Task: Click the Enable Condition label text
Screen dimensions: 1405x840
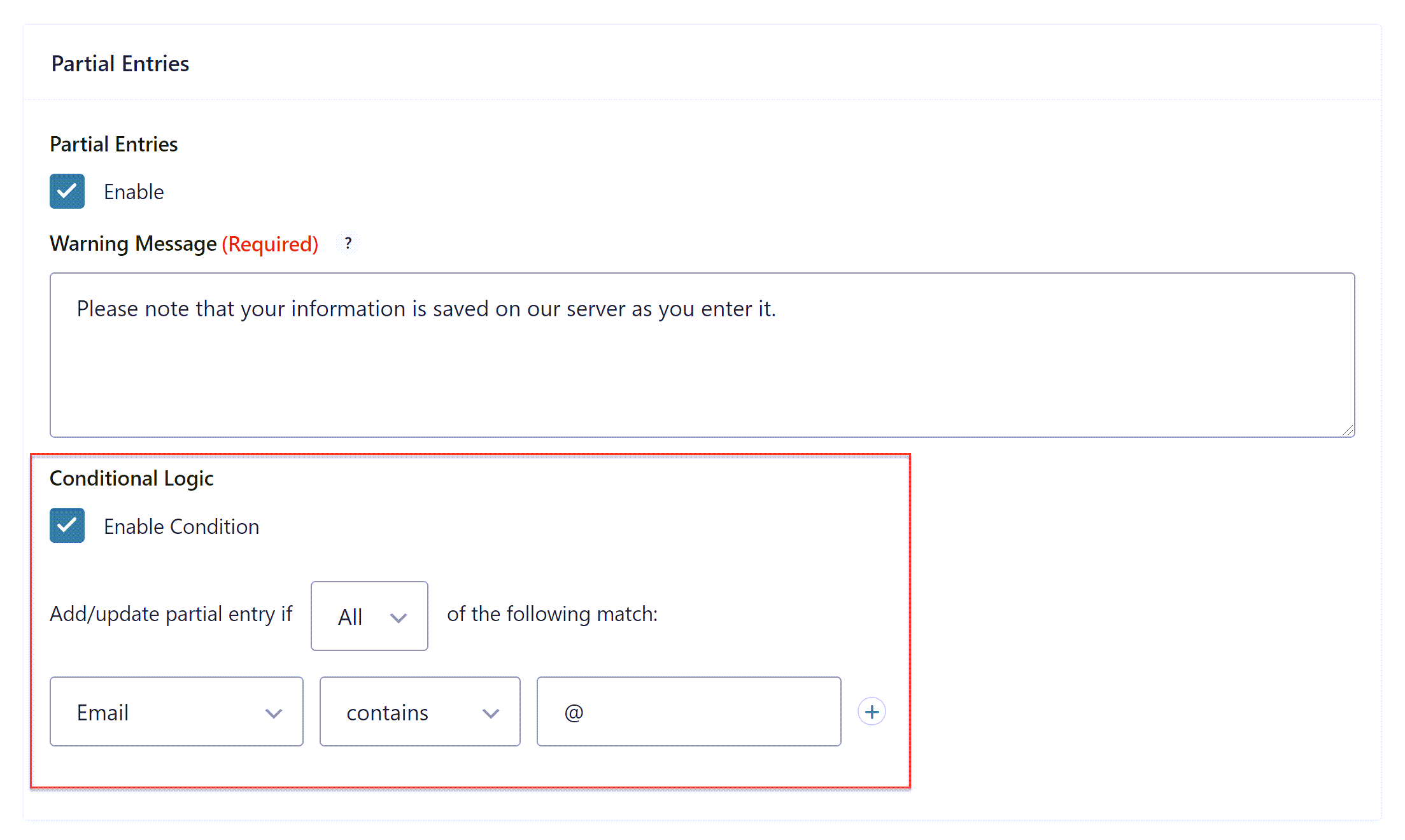Action: click(x=181, y=527)
